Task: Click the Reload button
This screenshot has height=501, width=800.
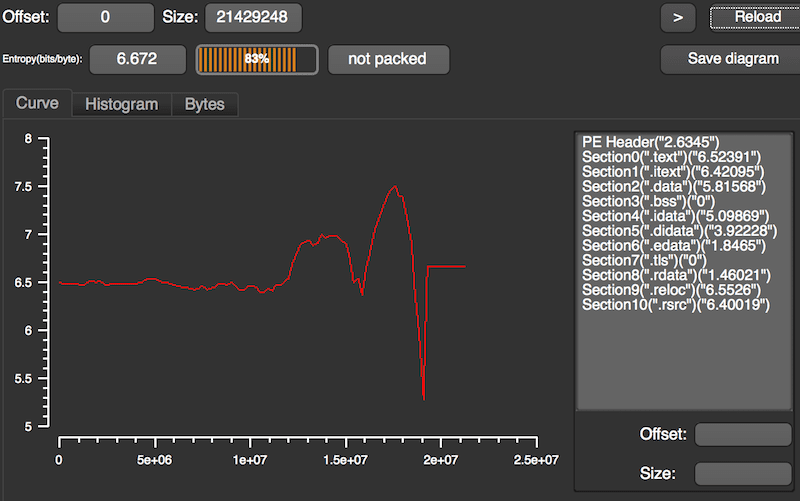Action: tap(756, 17)
